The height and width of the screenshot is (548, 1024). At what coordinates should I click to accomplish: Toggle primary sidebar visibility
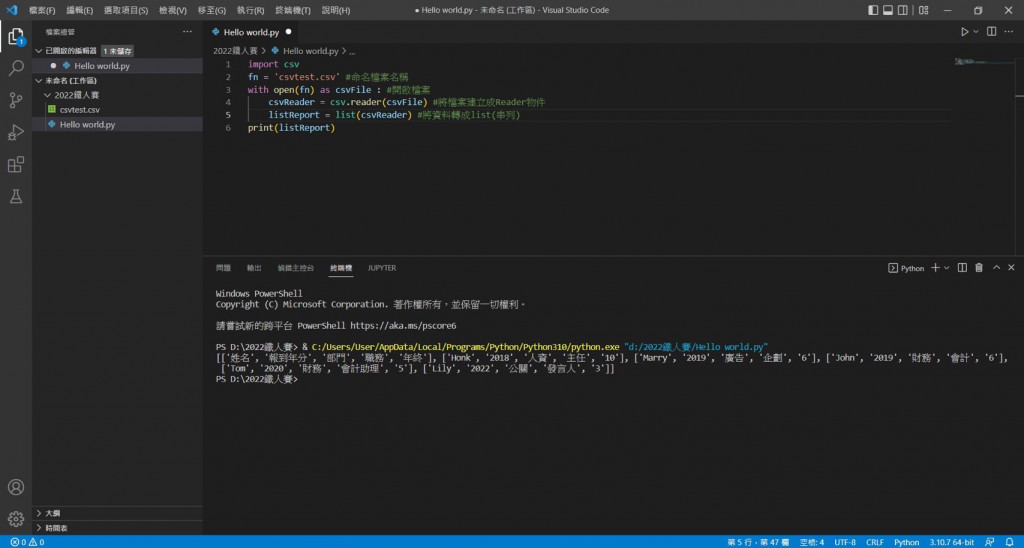coord(873,10)
